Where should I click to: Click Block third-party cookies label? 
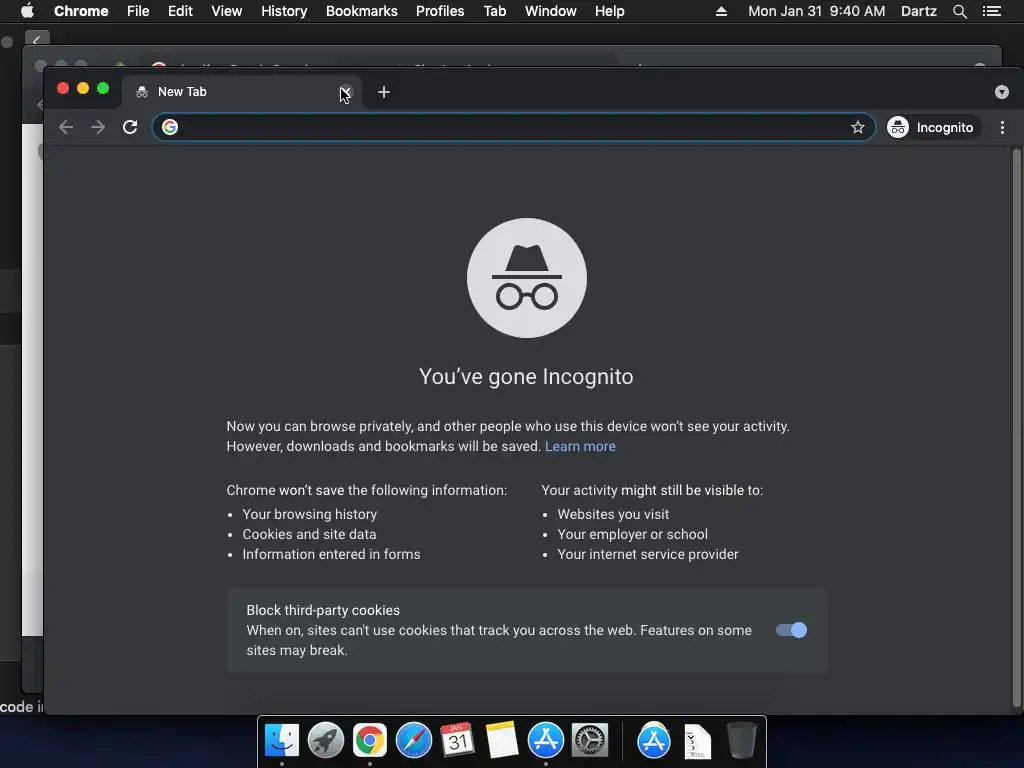pos(323,610)
